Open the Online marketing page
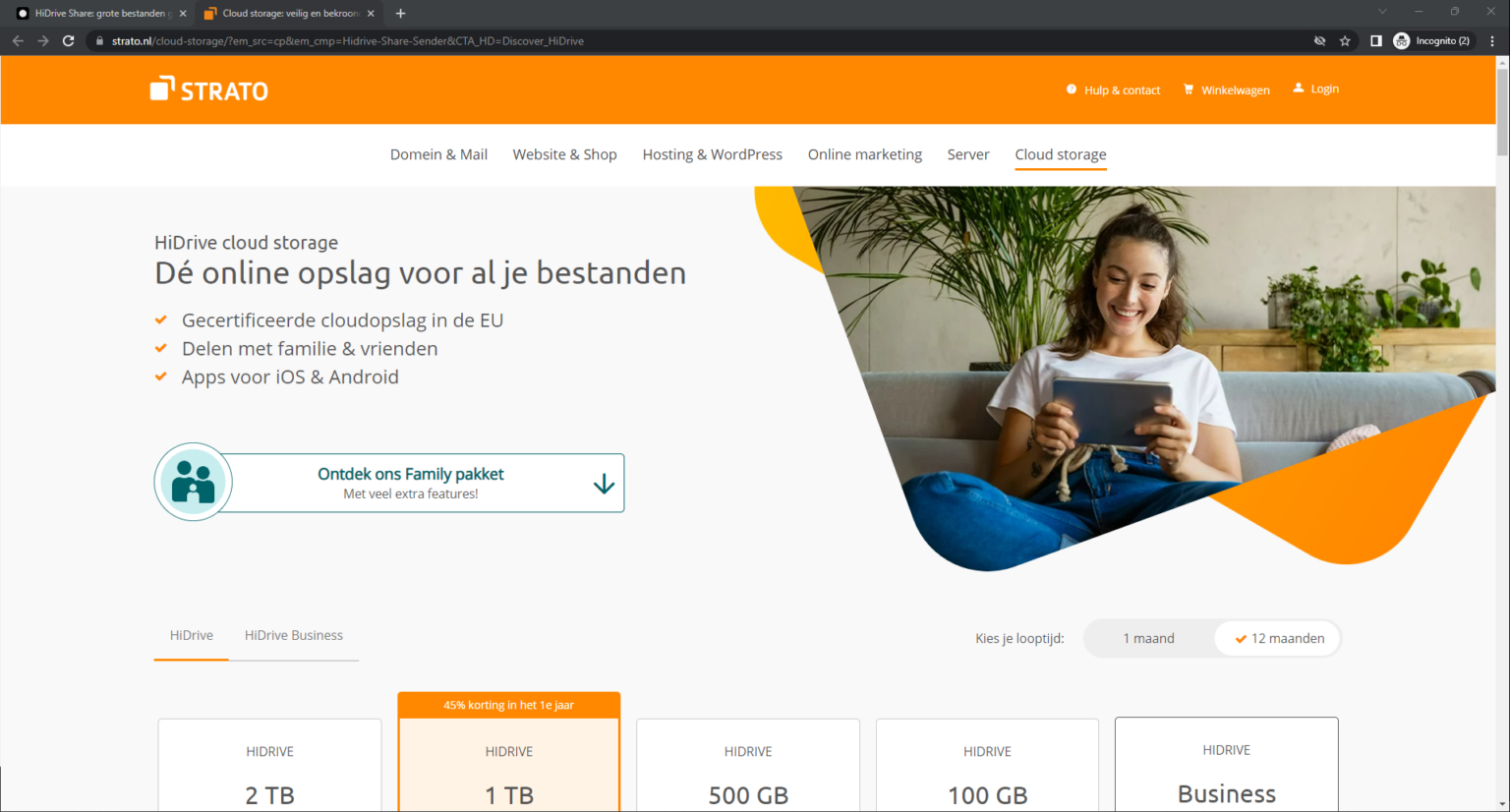Image resolution: width=1510 pixels, height=812 pixels. pyautogui.click(x=865, y=154)
